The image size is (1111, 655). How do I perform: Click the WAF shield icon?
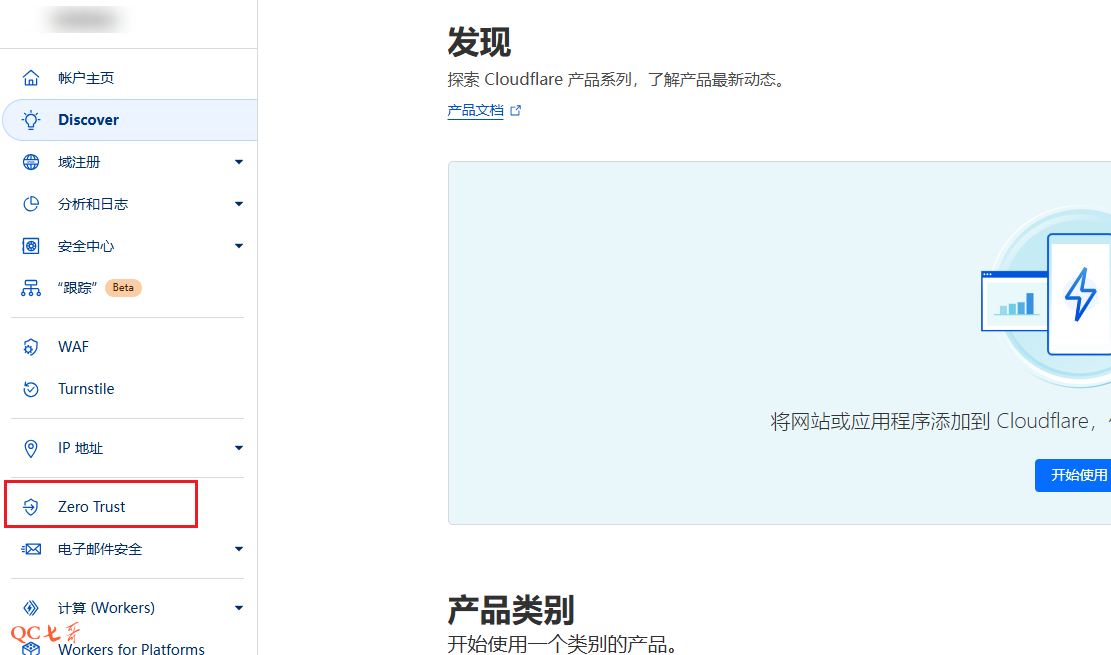(x=31, y=347)
